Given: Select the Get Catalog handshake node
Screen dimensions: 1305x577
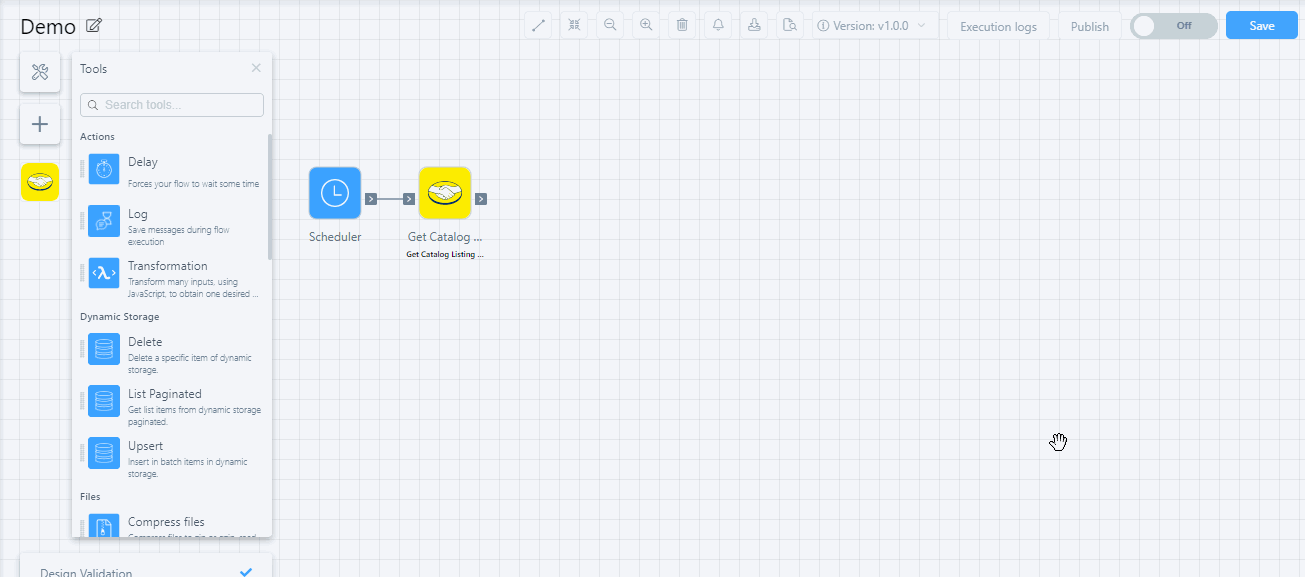Looking at the screenshot, I should coord(445,193).
